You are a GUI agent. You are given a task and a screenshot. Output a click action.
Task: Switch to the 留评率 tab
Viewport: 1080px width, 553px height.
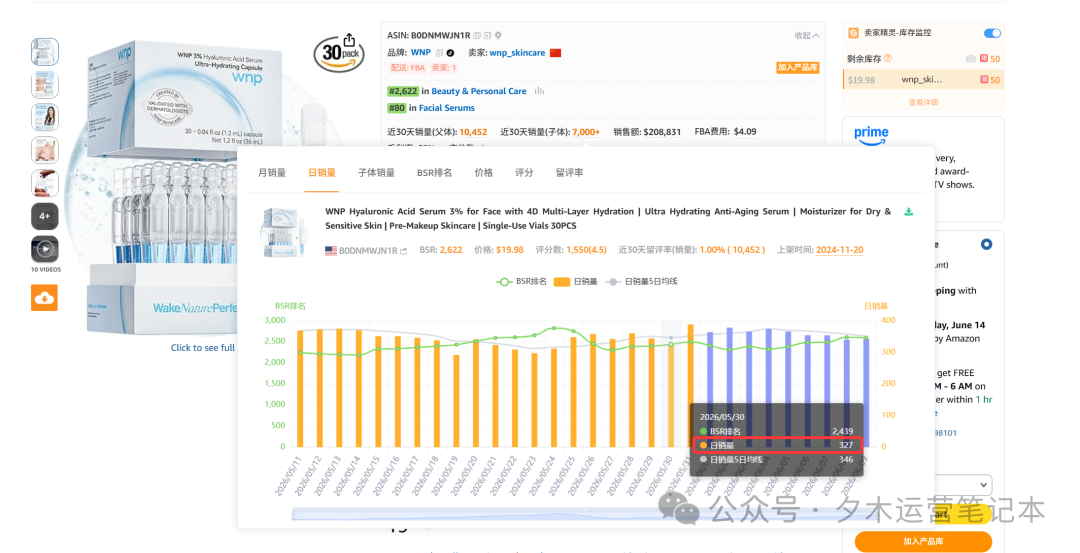(x=569, y=173)
